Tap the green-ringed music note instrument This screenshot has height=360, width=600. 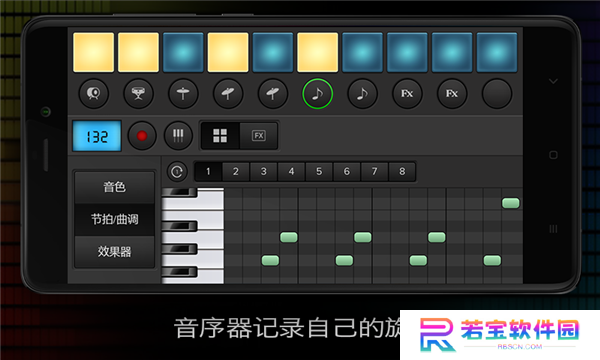pos(318,93)
